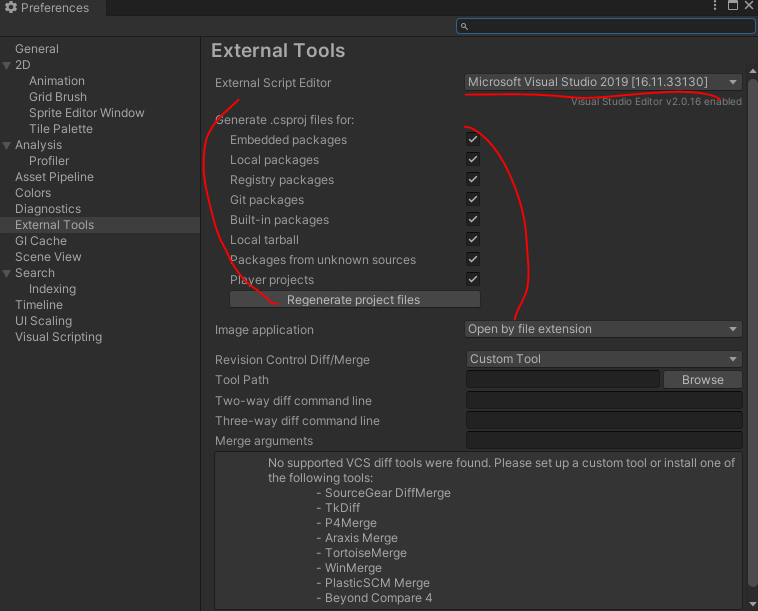Click Browse button for Tool Path

pos(702,380)
